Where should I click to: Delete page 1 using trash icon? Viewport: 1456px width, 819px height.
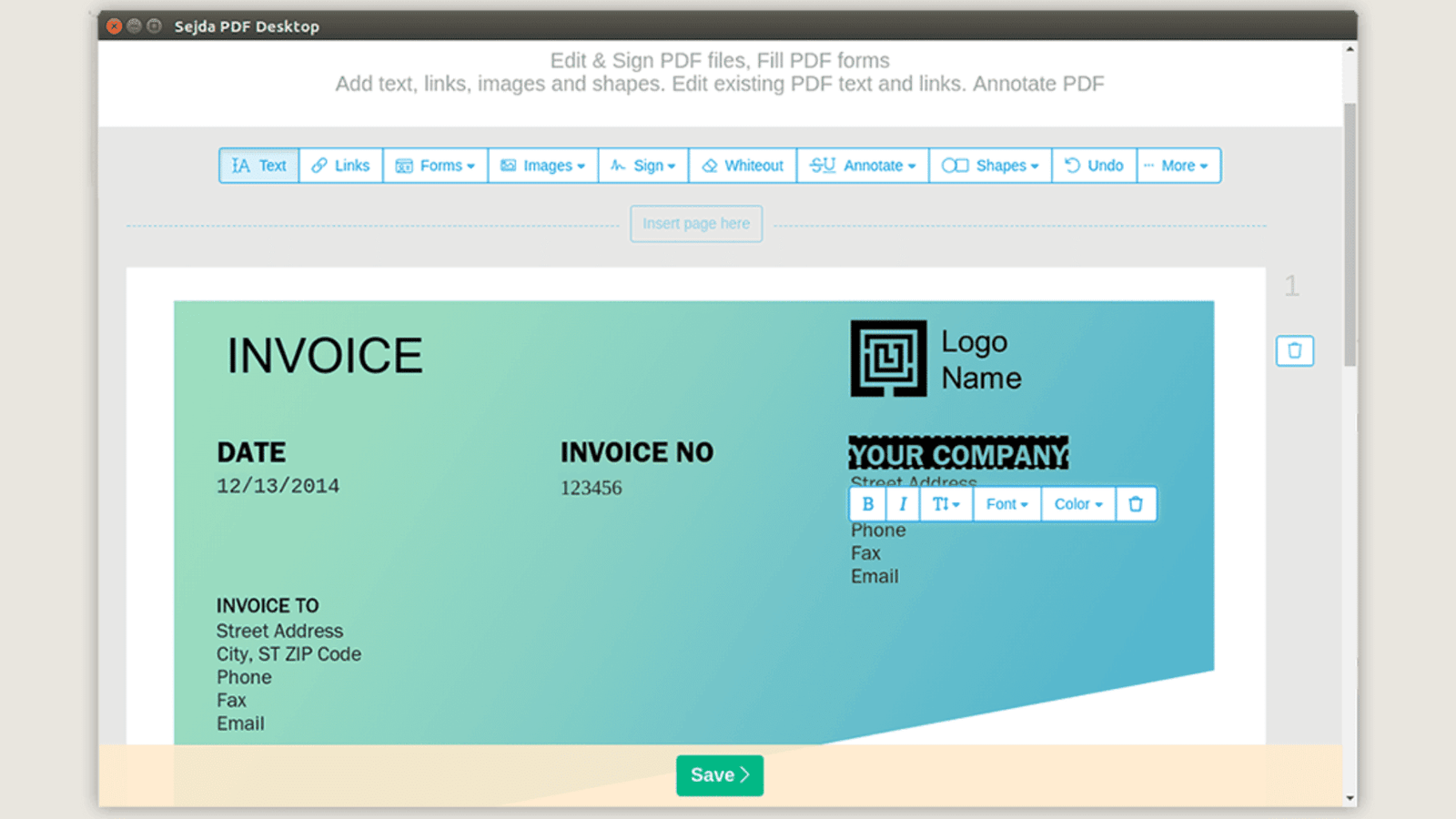tap(1294, 350)
